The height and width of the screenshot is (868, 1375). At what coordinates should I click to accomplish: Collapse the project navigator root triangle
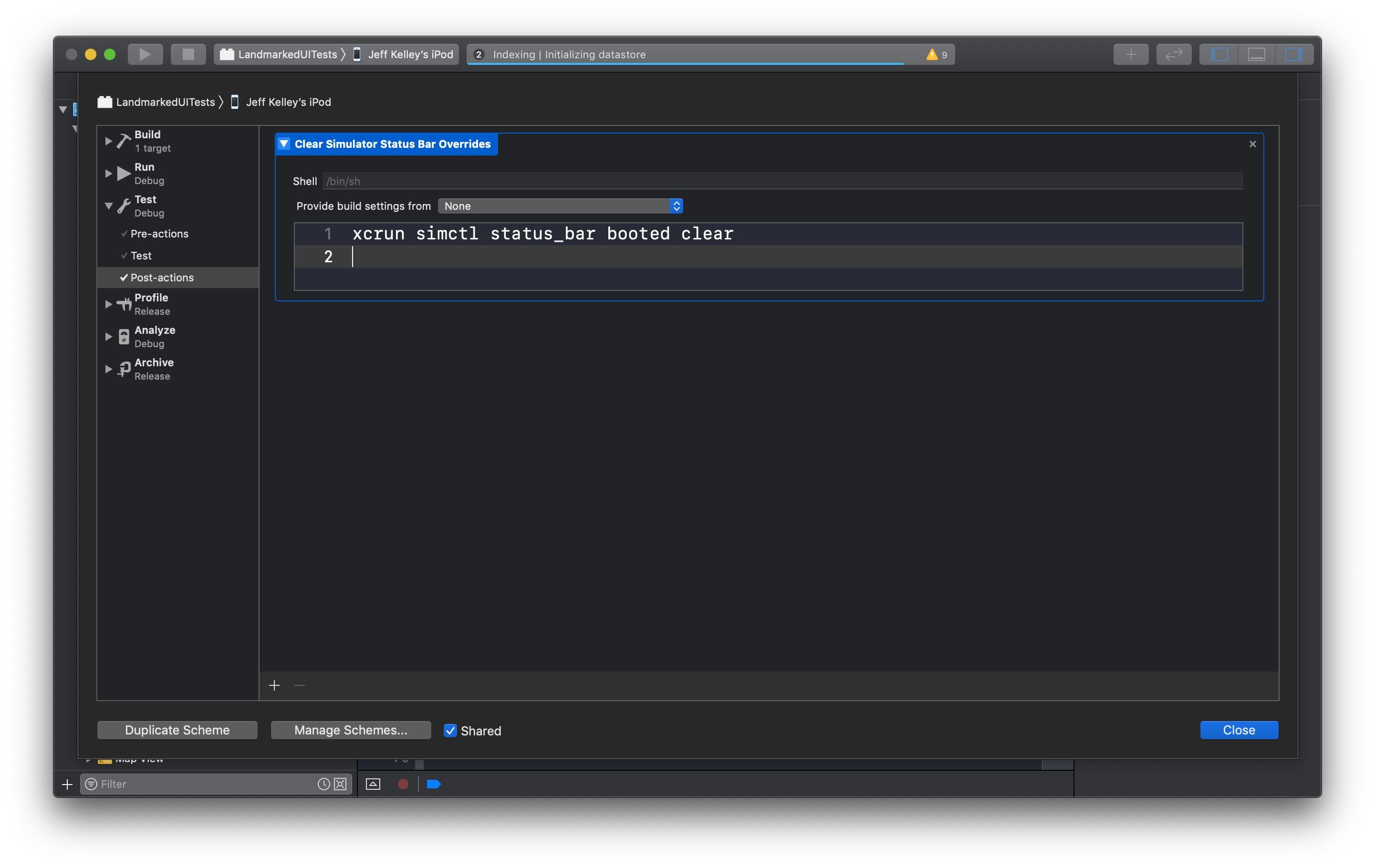coord(63,109)
